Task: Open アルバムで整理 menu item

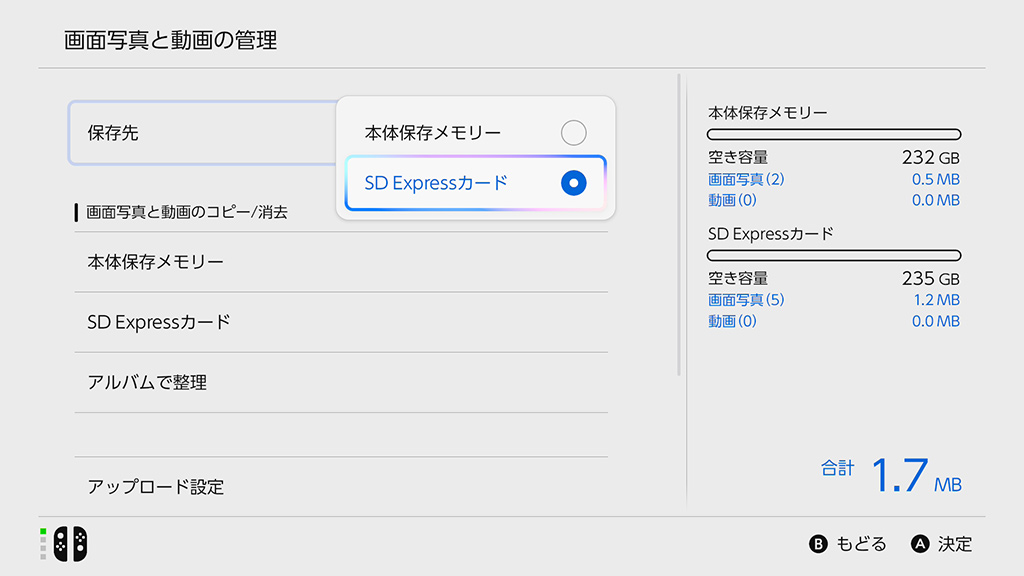Action: click(340, 382)
